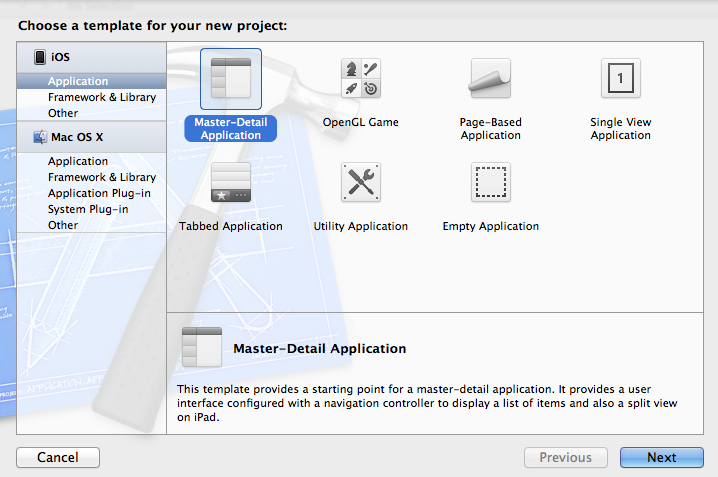Click the Cancel button
718x477 pixels.
[x=58, y=457]
